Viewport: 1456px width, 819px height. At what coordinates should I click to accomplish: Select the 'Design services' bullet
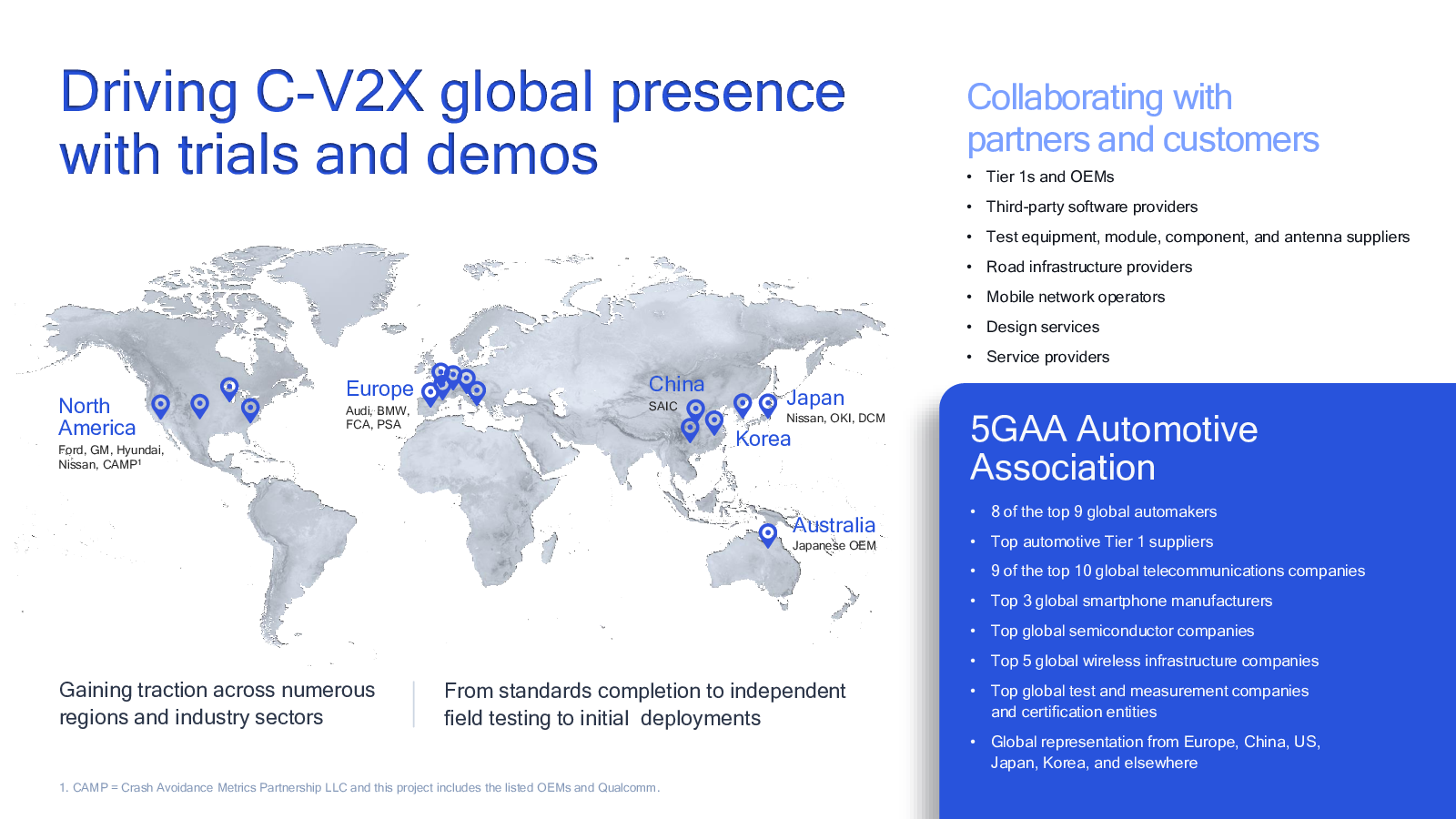tap(1043, 327)
